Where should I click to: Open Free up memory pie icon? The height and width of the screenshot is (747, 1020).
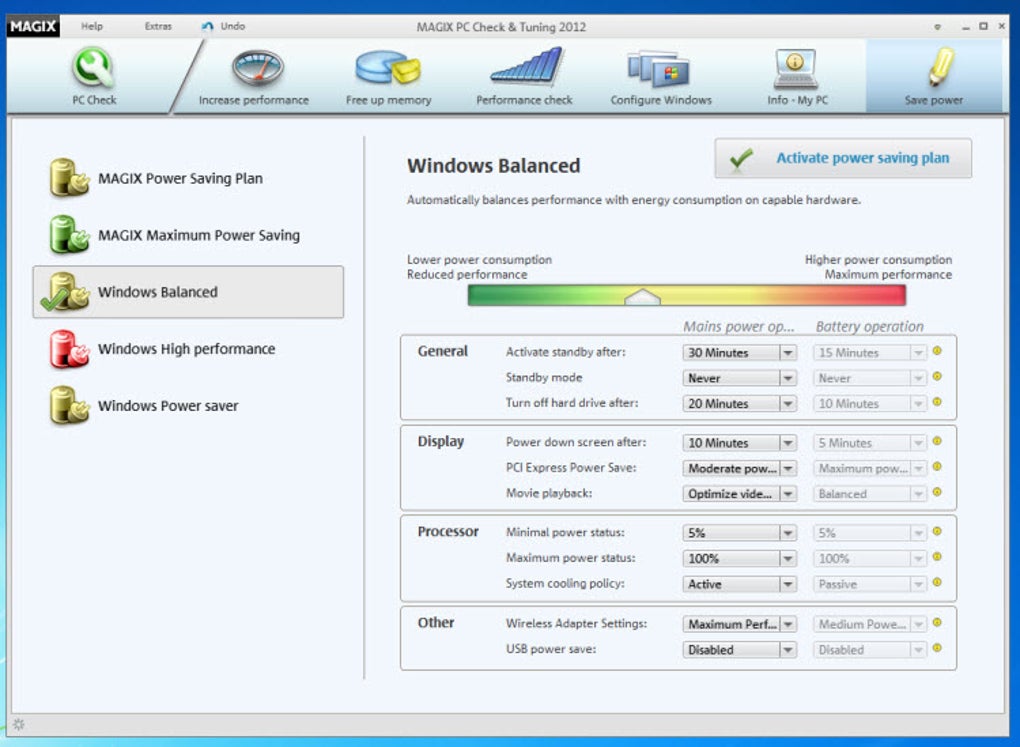(388, 67)
